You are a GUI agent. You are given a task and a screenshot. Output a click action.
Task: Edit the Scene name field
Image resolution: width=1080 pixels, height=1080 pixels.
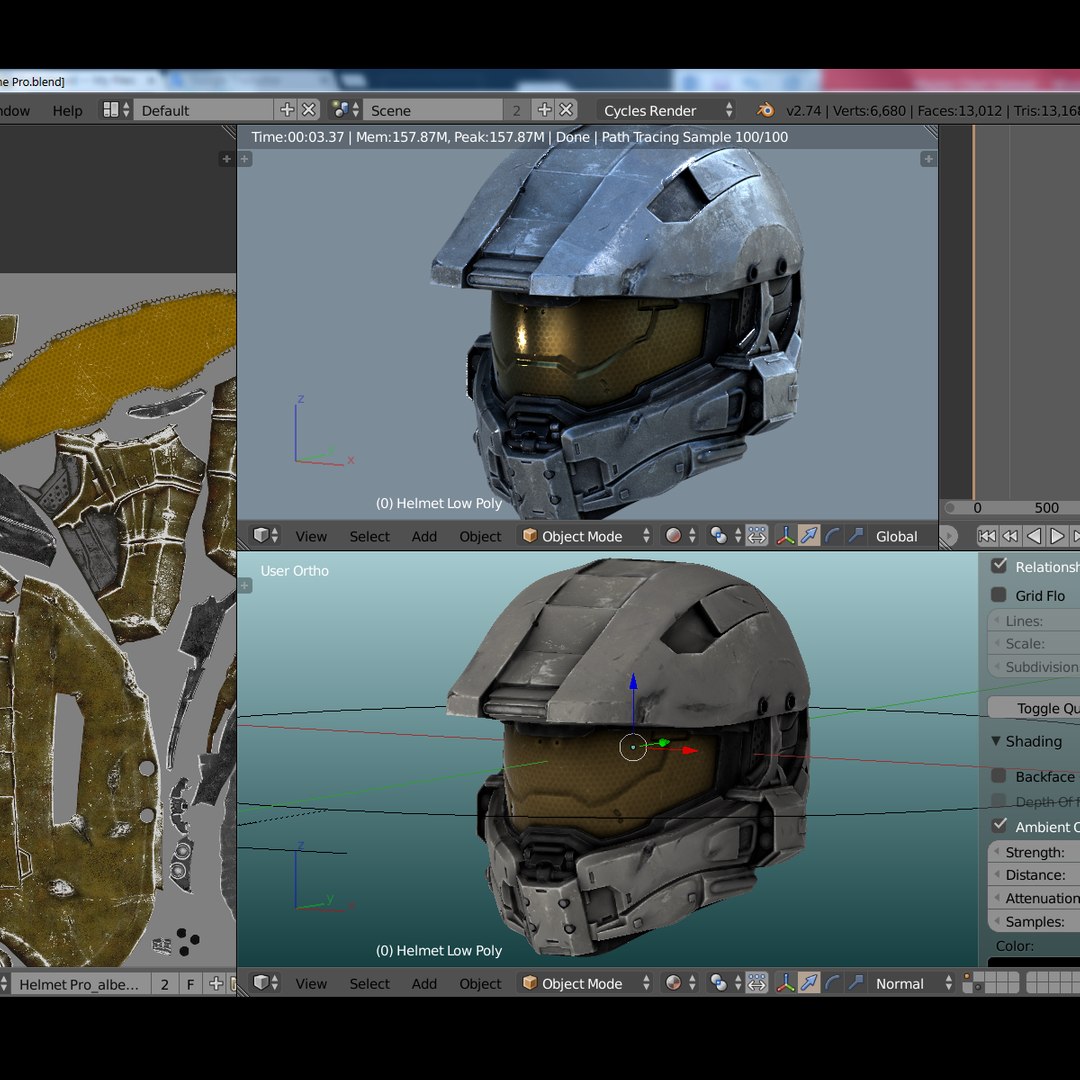(x=433, y=110)
